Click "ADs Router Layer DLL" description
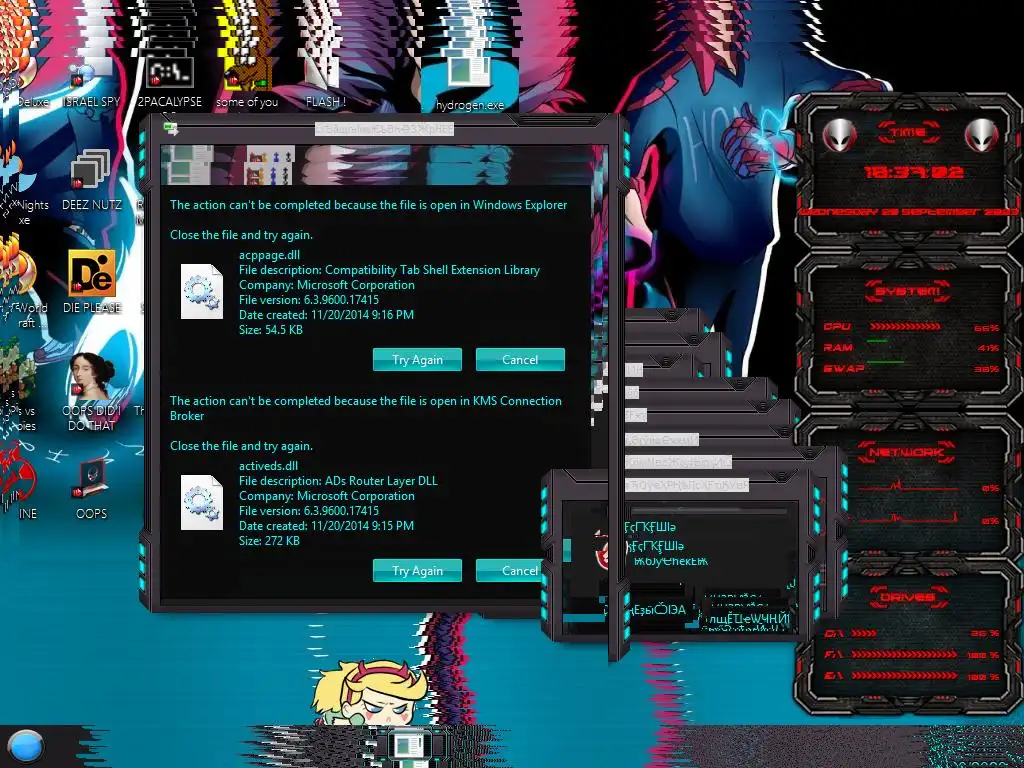The image size is (1024, 768). [x=381, y=481]
